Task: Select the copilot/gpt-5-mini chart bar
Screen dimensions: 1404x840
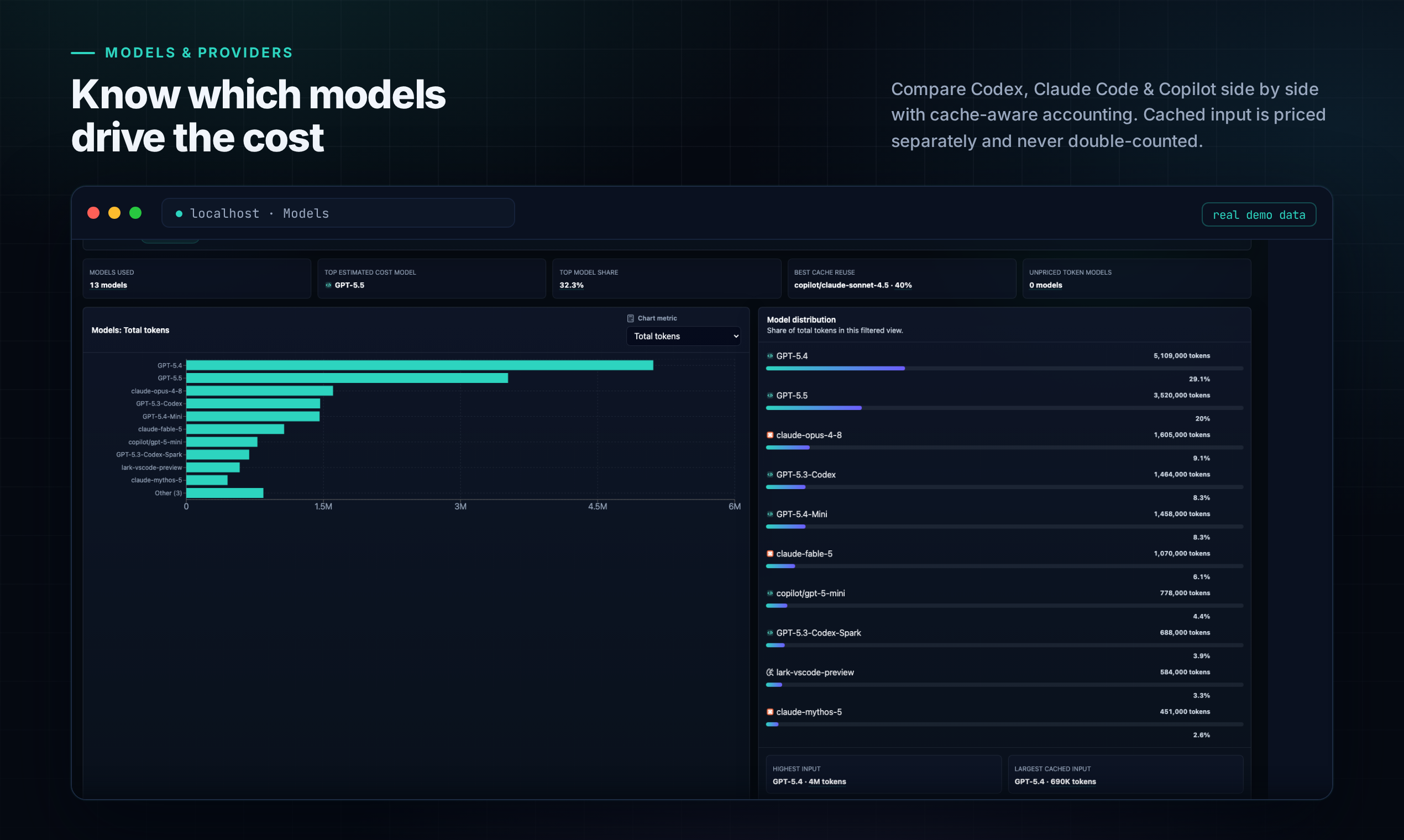Action: [222, 442]
